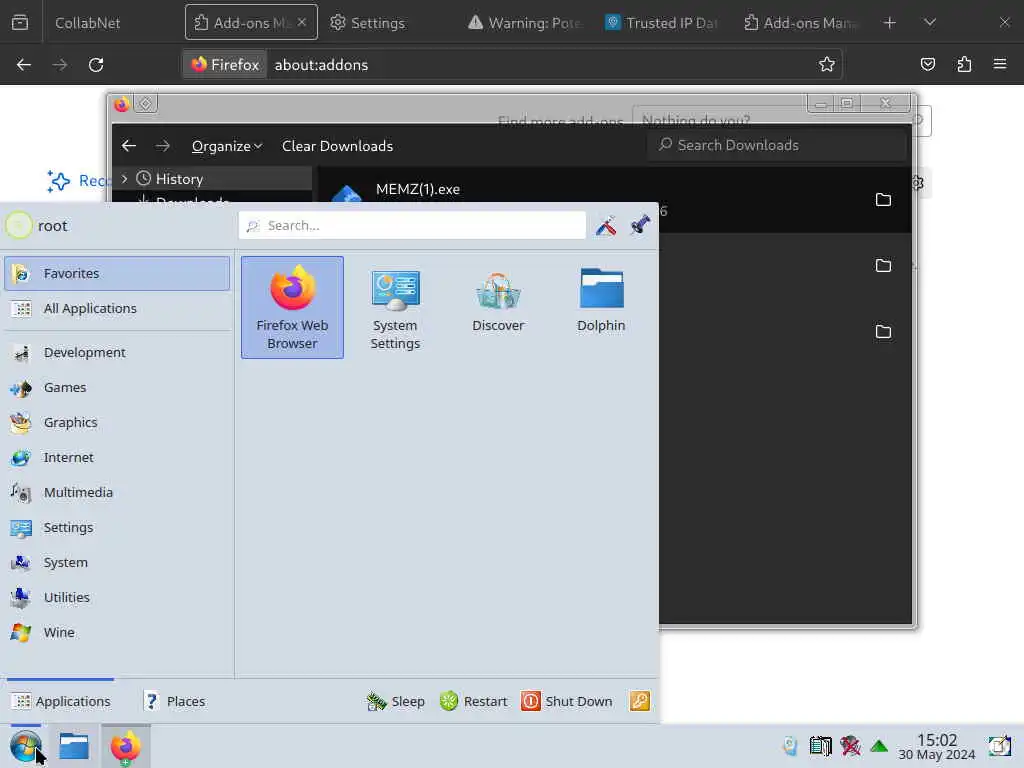Open the Wine category

(117, 632)
